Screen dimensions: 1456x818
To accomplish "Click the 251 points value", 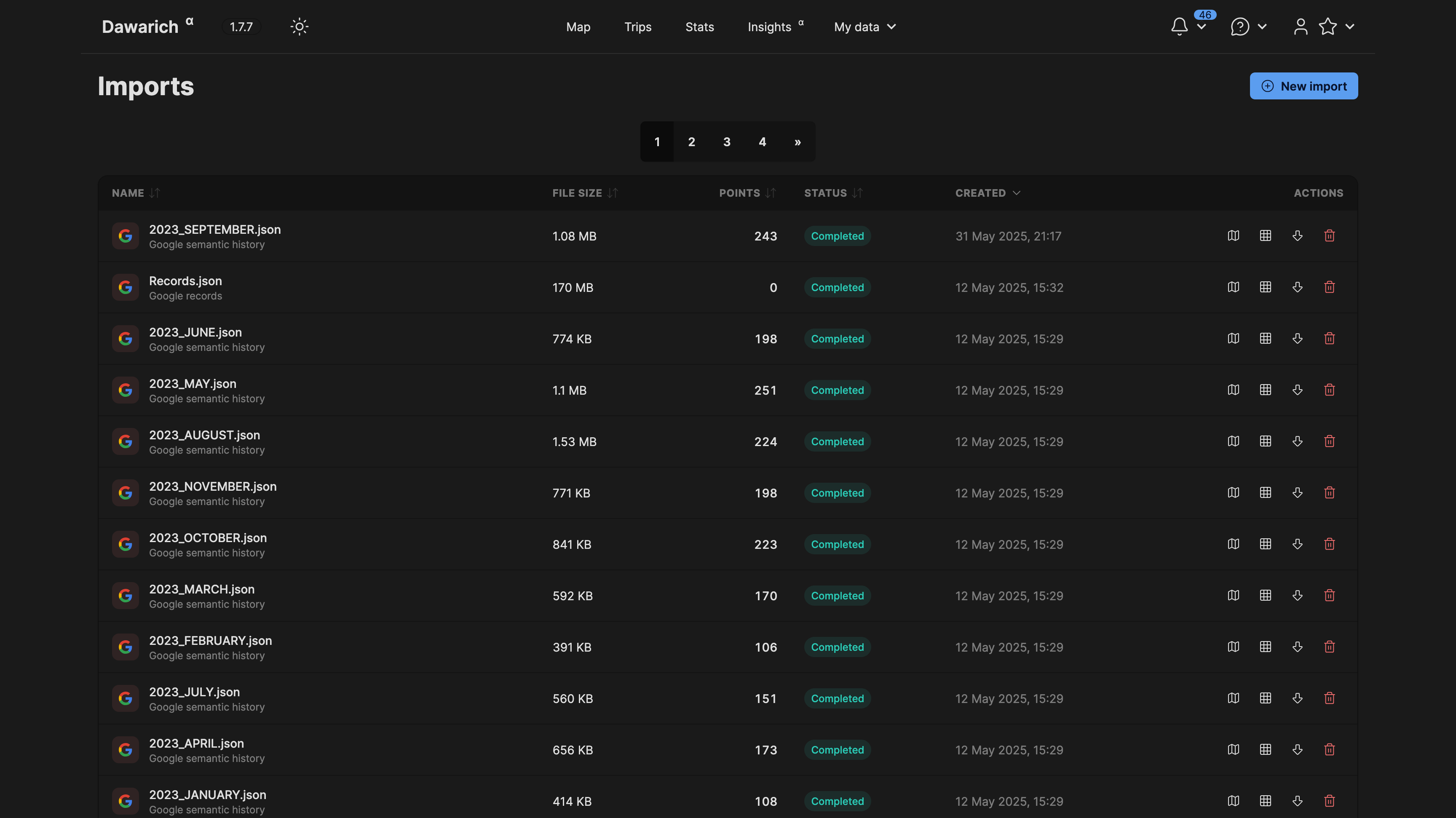I will (x=765, y=390).
